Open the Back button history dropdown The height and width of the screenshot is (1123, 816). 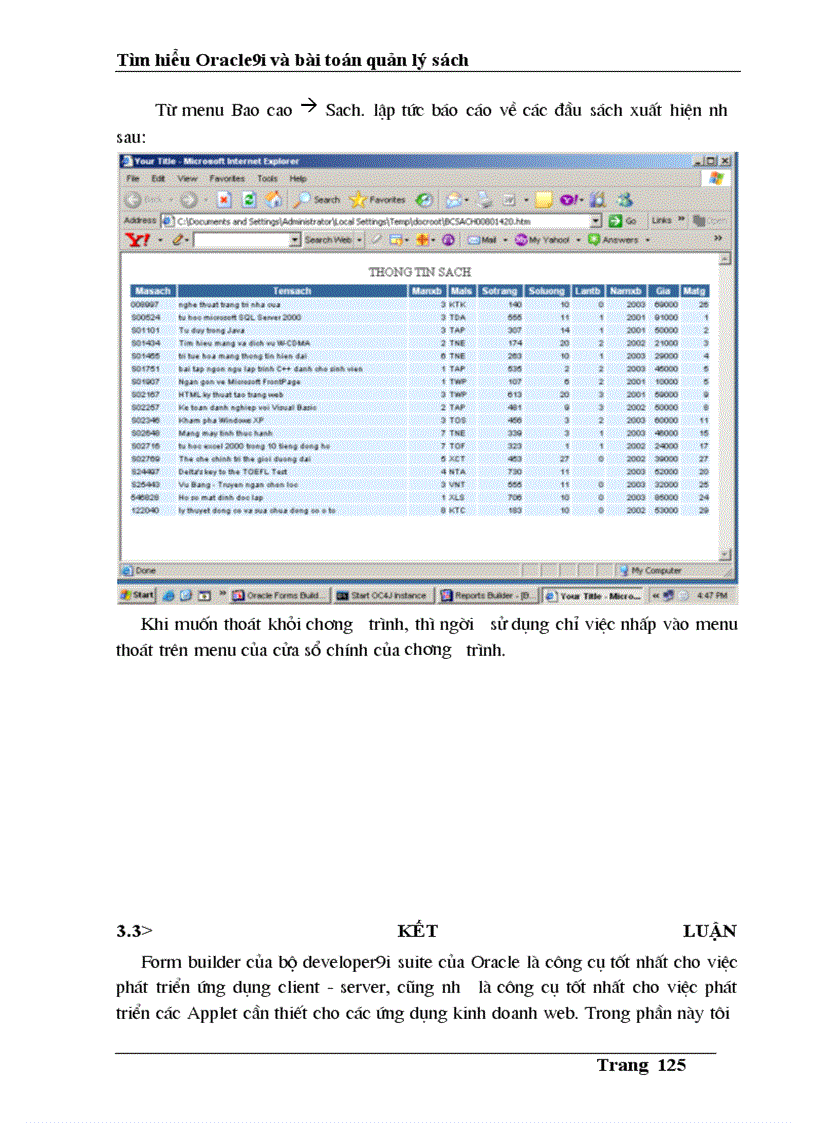tap(172, 201)
